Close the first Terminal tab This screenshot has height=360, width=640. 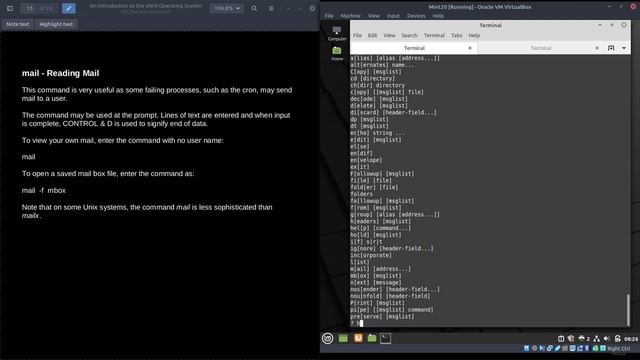click(470, 48)
